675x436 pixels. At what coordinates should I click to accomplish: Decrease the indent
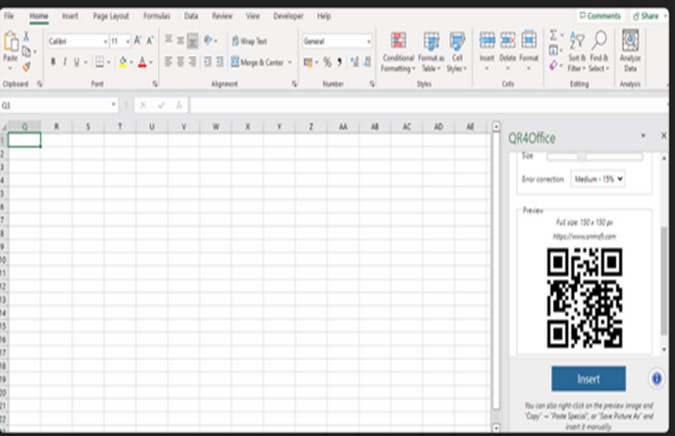tap(207, 62)
